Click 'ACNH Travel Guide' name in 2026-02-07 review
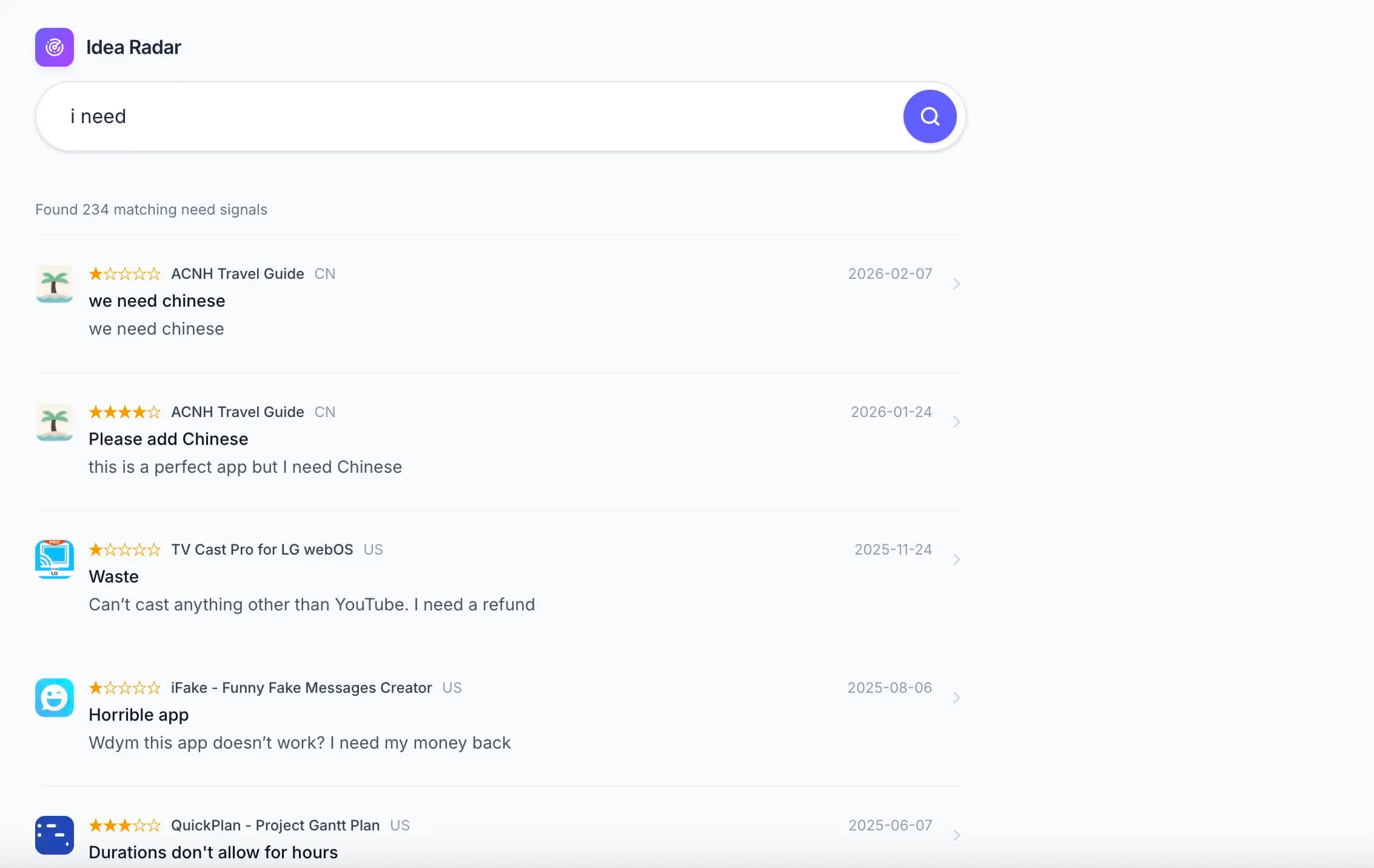 (x=238, y=274)
